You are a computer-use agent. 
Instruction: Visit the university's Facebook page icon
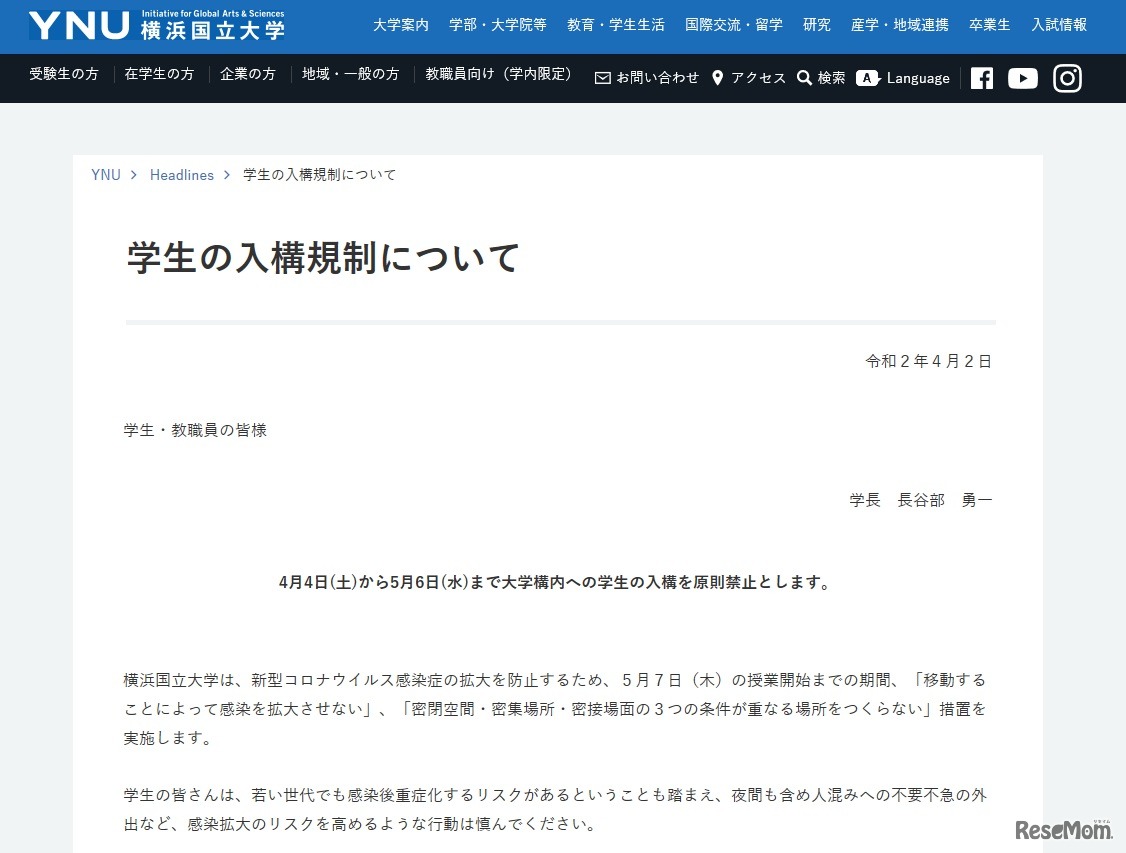point(981,78)
